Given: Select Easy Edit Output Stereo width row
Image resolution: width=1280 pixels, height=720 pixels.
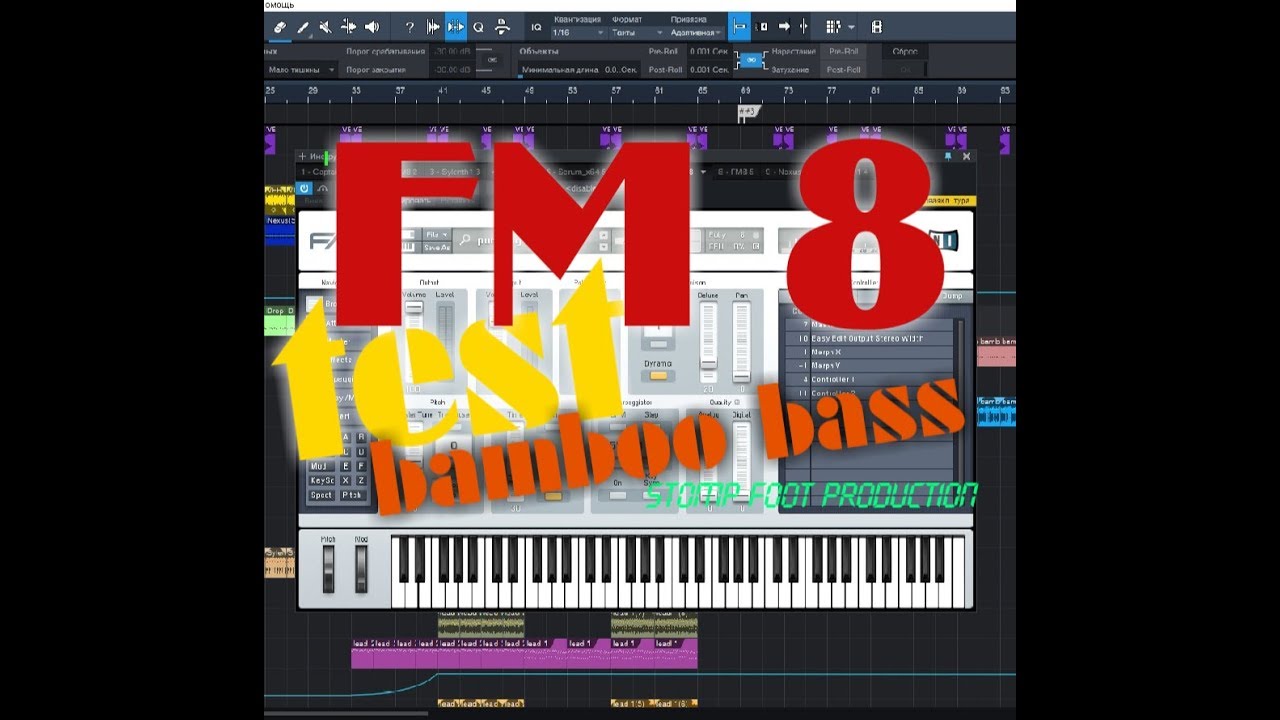Looking at the screenshot, I should (868, 339).
